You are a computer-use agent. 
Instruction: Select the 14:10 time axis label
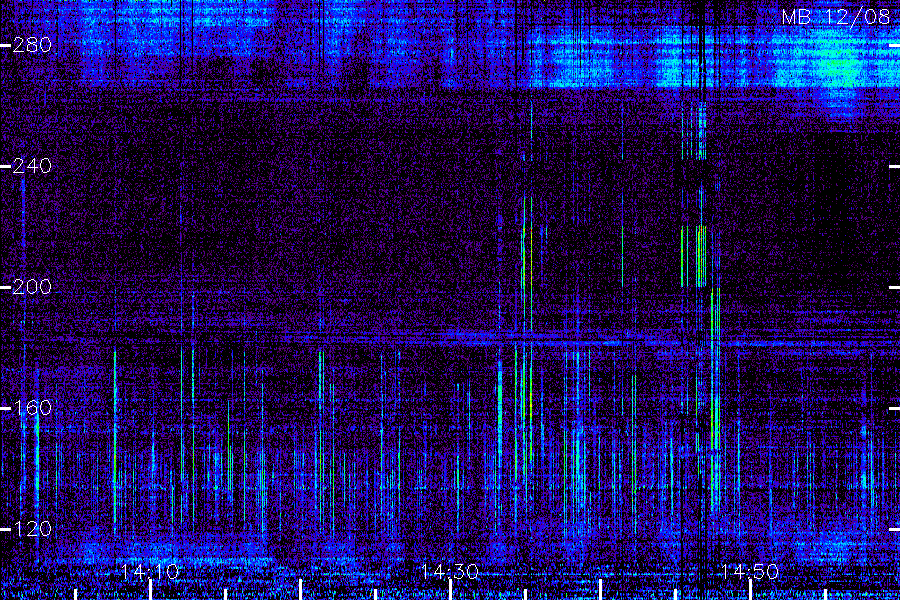pos(150,572)
